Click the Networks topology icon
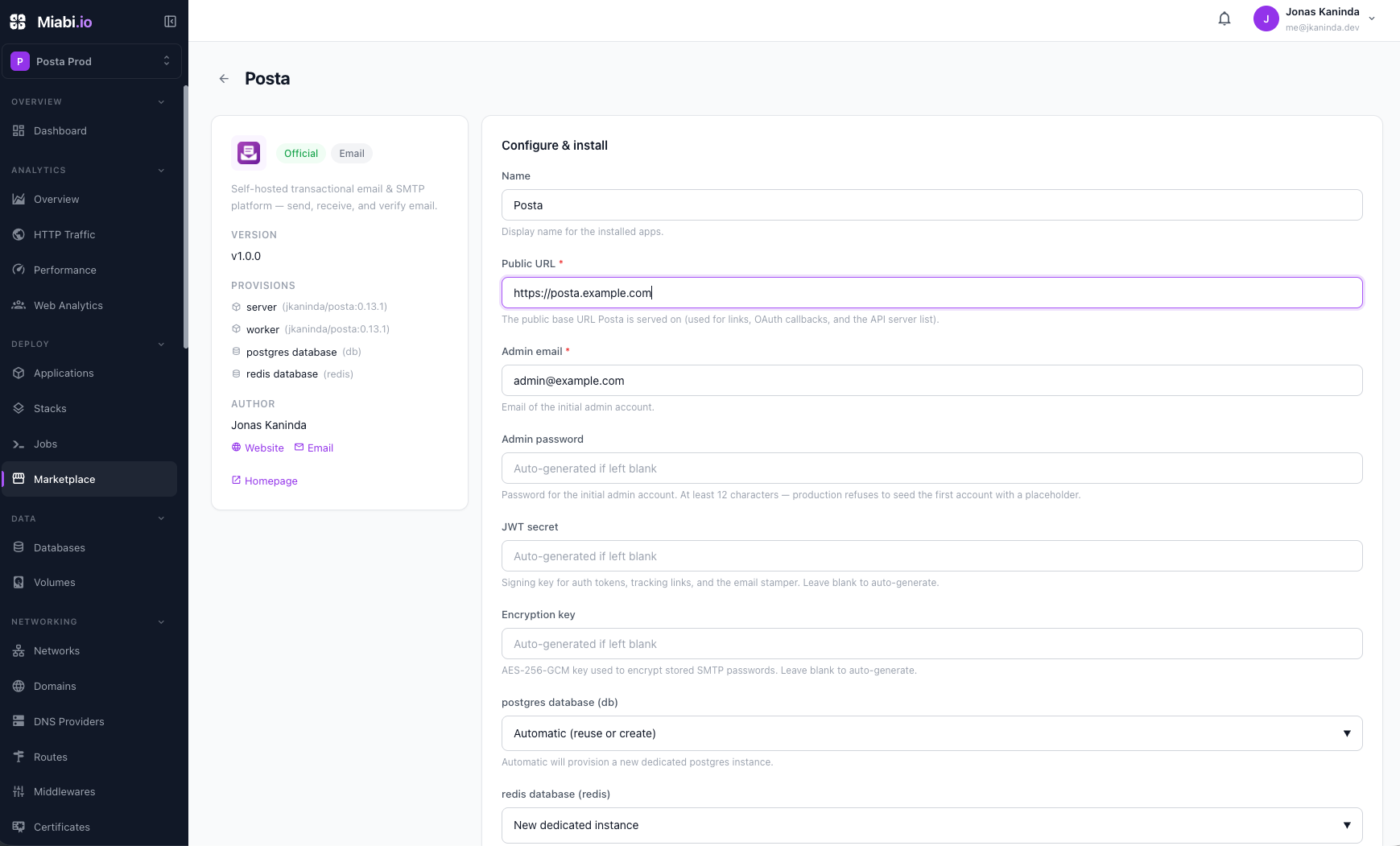The image size is (1400, 846). pos(19,650)
